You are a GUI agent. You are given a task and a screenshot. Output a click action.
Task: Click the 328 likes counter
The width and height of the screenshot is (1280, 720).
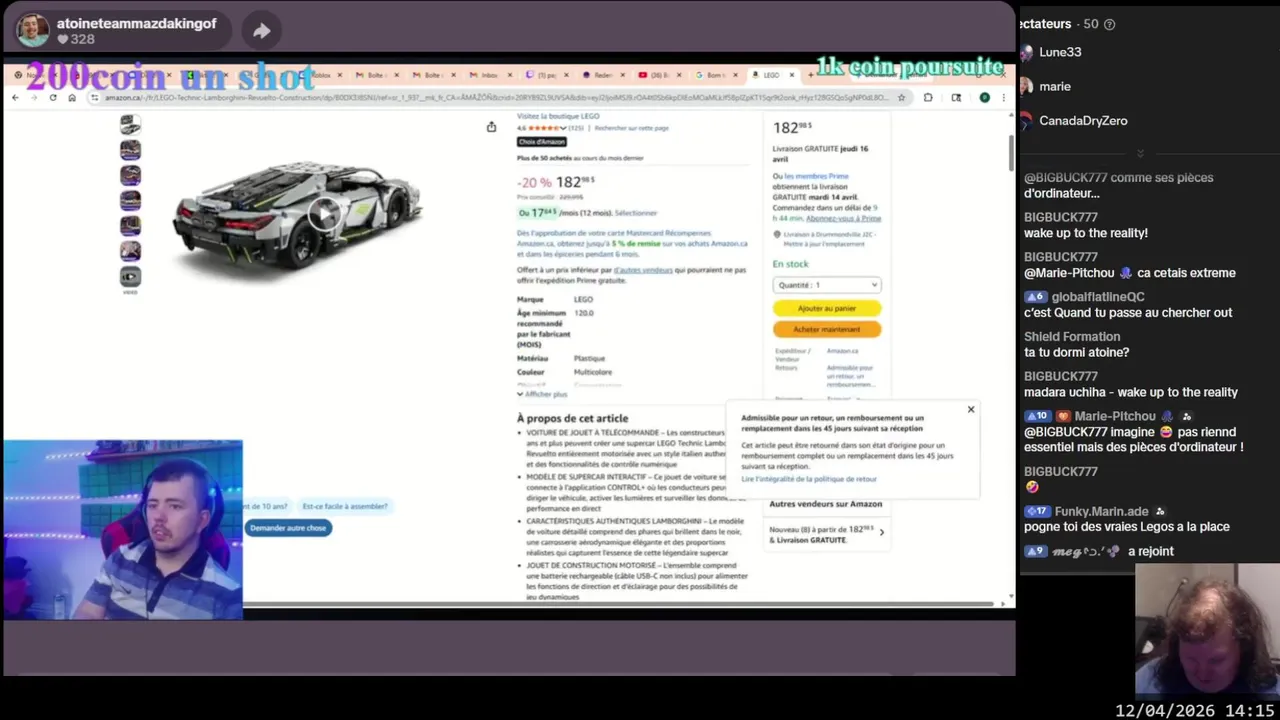[x=76, y=40]
